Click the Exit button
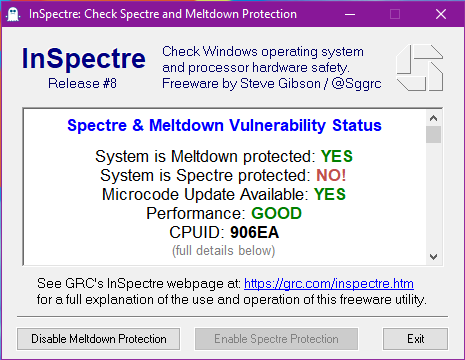 415,339
